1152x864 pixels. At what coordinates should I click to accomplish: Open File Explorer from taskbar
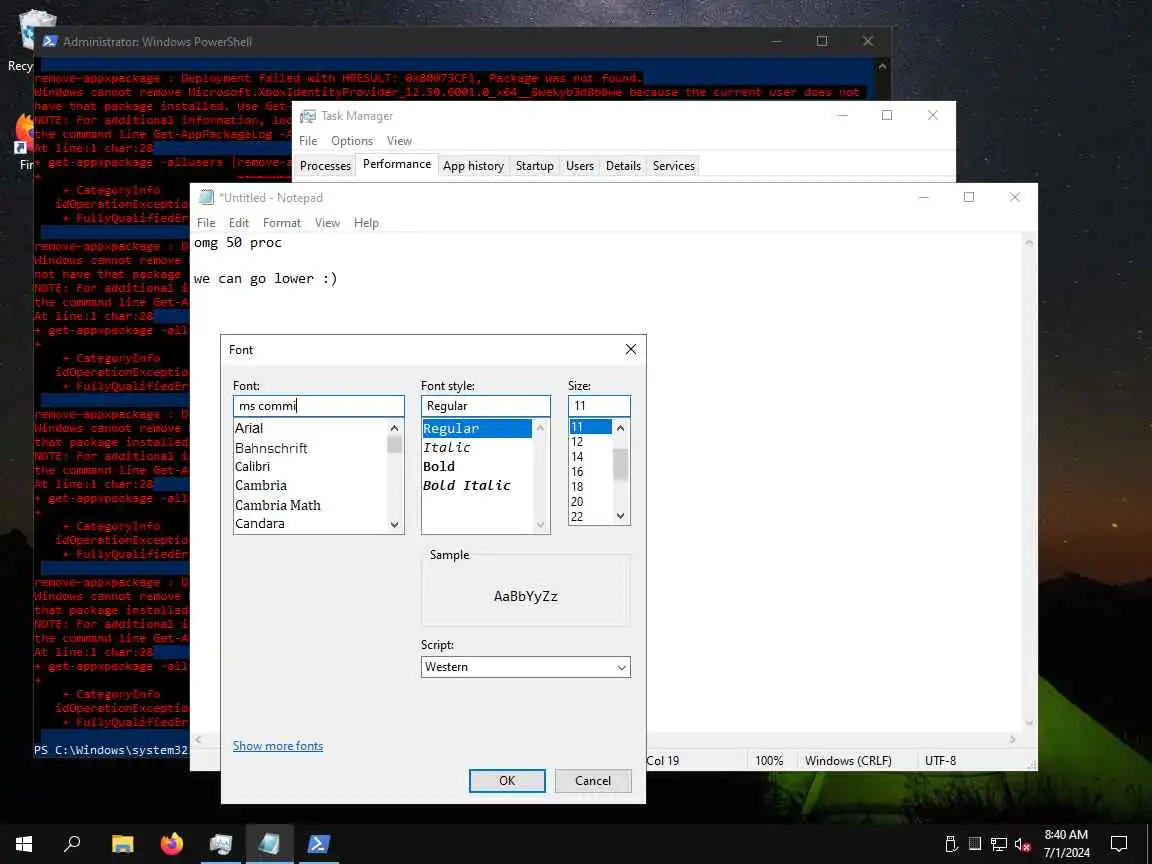pos(123,843)
